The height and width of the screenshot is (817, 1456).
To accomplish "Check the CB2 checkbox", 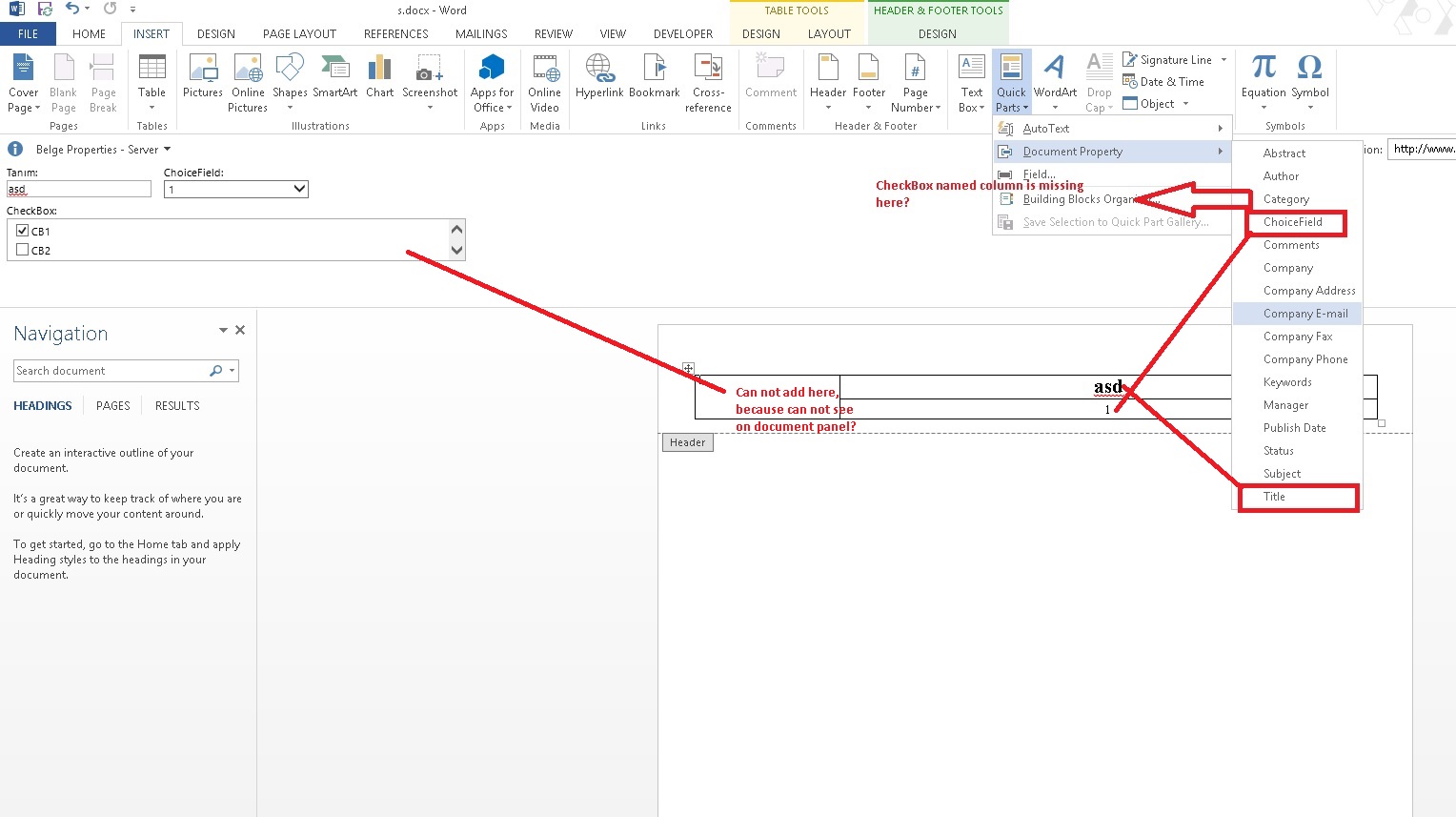I will [x=22, y=250].
